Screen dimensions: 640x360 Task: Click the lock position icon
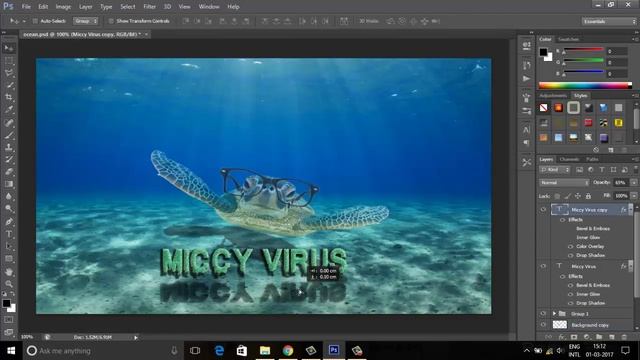[578, 196]
